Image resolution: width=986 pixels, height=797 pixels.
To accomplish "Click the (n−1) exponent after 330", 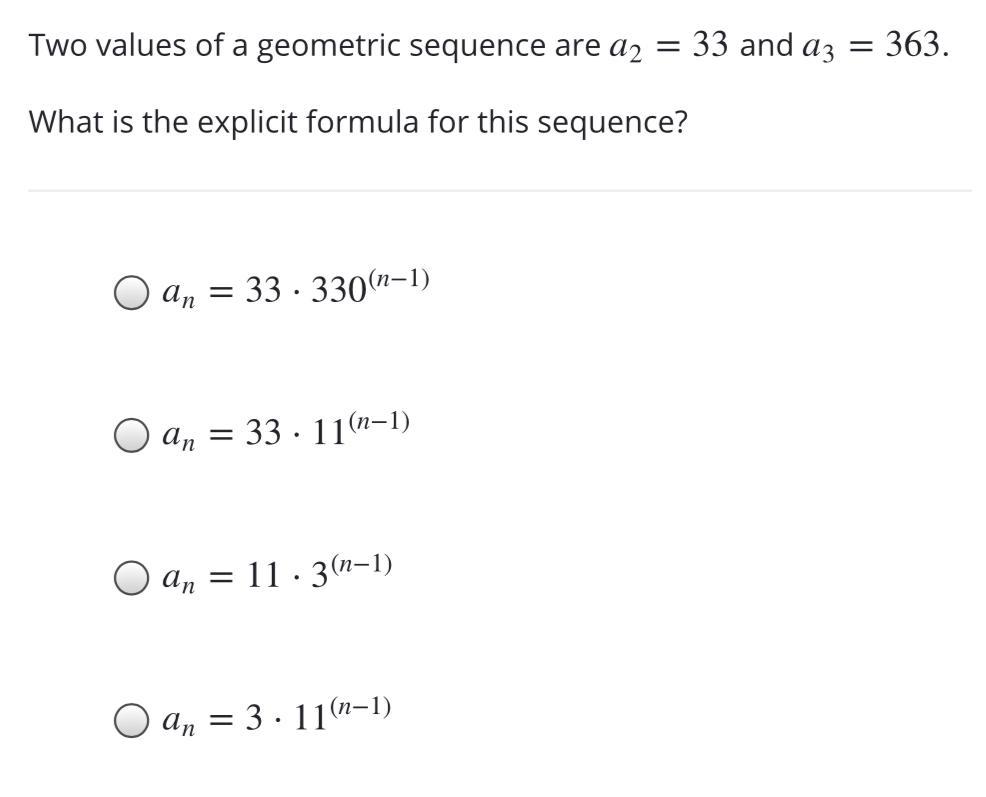I will pyautogui.click(x=400, y=278).
